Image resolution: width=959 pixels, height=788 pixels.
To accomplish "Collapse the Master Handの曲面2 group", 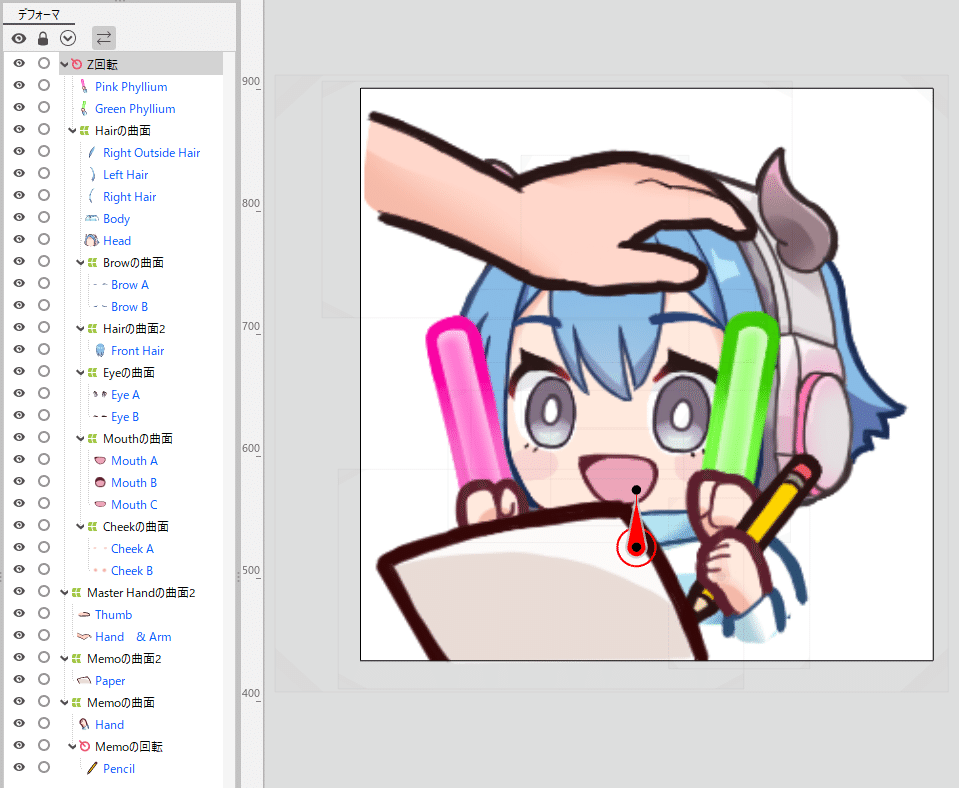I will [x=64, y=593].
